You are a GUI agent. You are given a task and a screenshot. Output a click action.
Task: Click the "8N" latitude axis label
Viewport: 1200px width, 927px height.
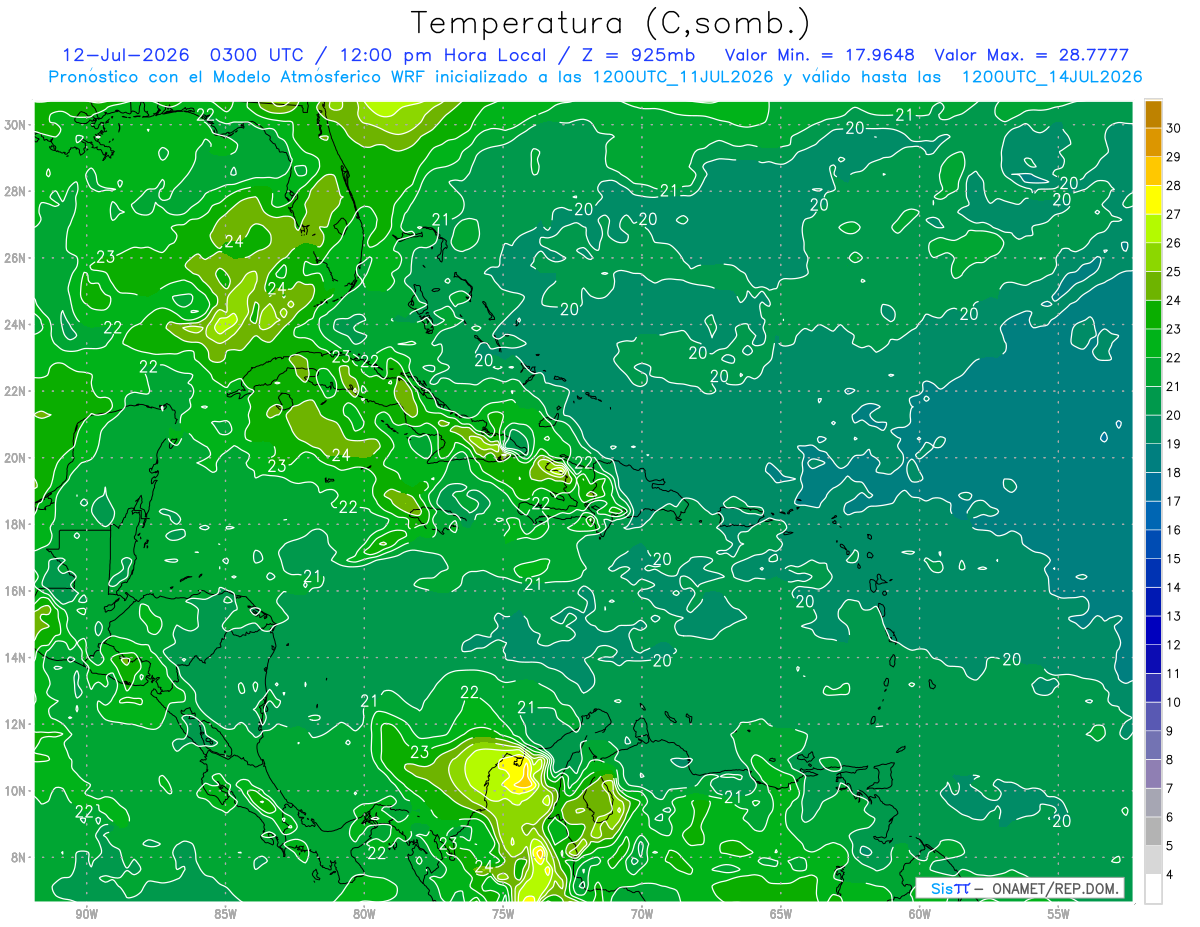point(20,858)
